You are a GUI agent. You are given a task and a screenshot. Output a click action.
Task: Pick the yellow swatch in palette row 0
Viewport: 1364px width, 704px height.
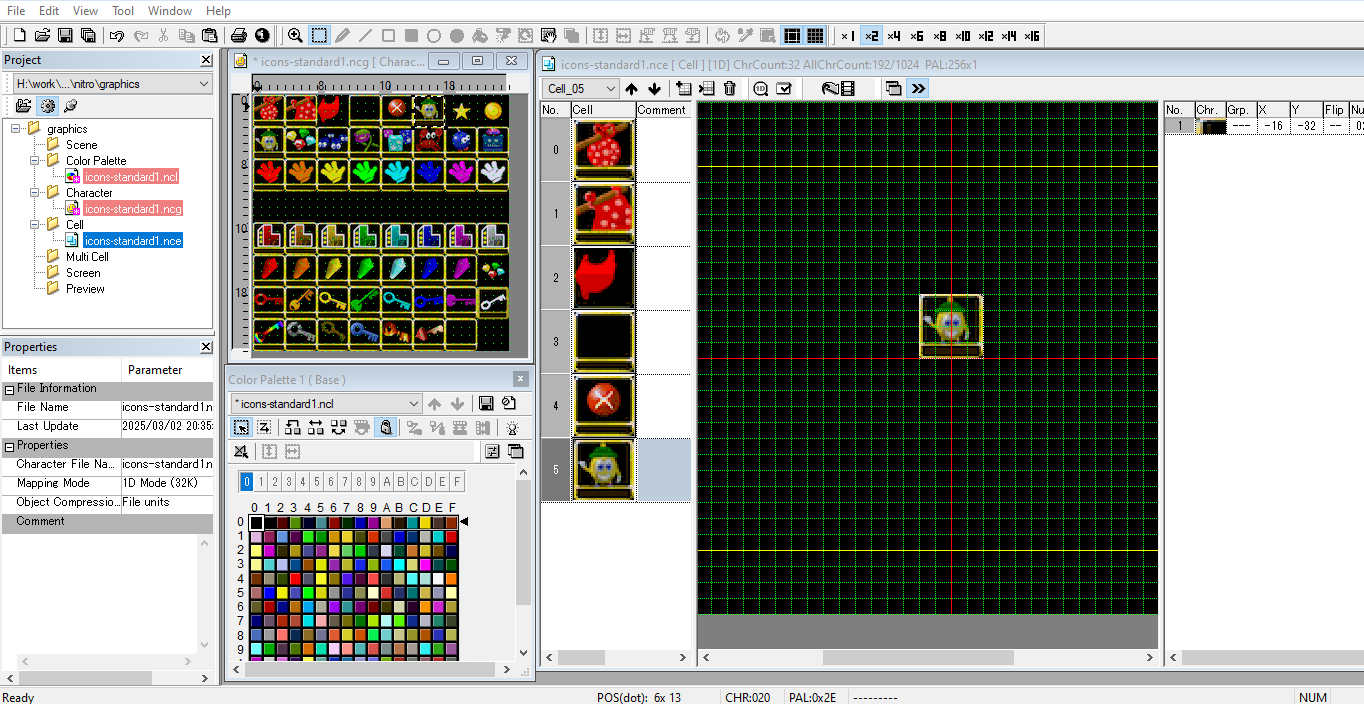click(x=426, y=522)
